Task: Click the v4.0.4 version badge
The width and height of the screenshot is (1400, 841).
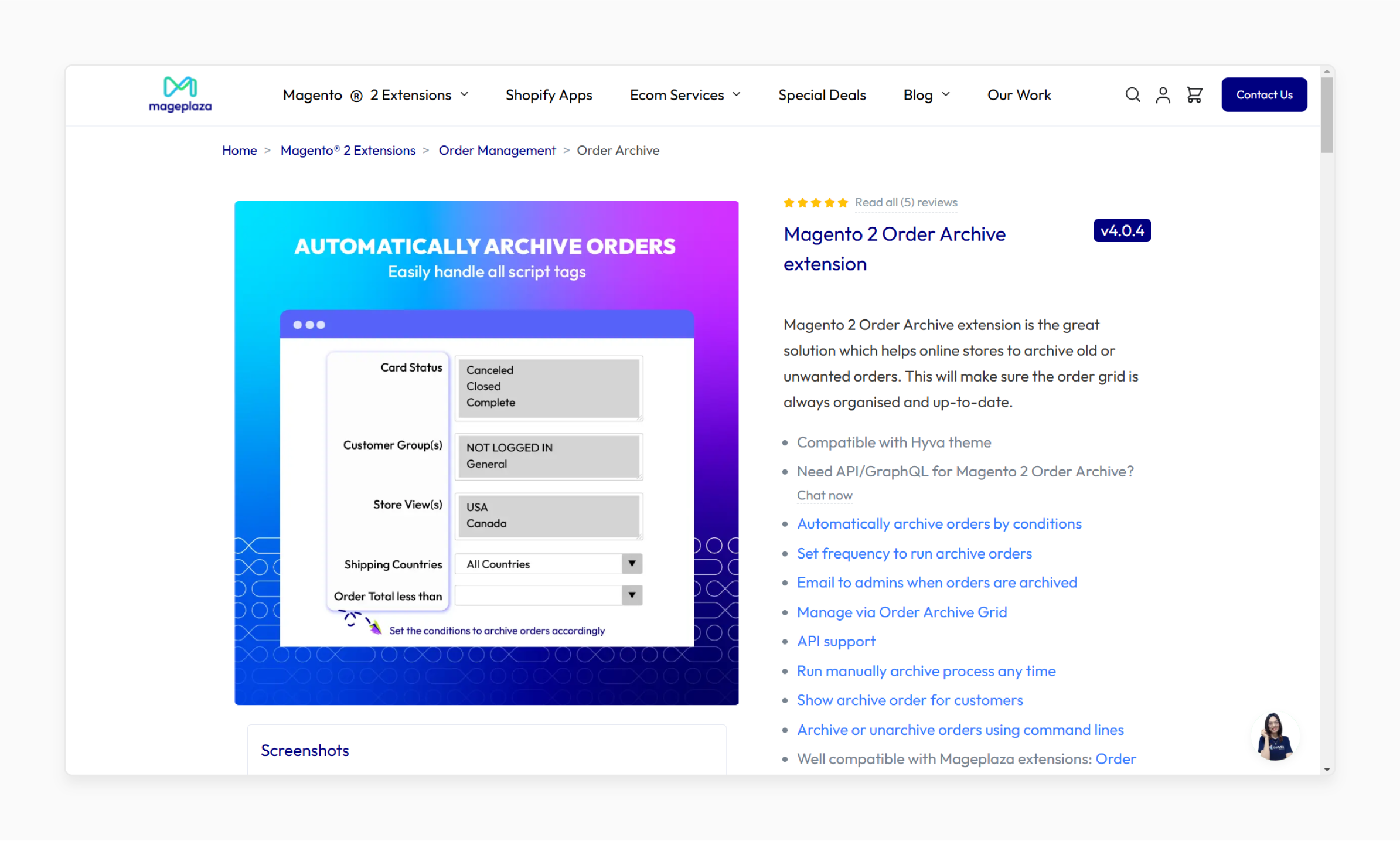Action: [x=1122, y=231]
